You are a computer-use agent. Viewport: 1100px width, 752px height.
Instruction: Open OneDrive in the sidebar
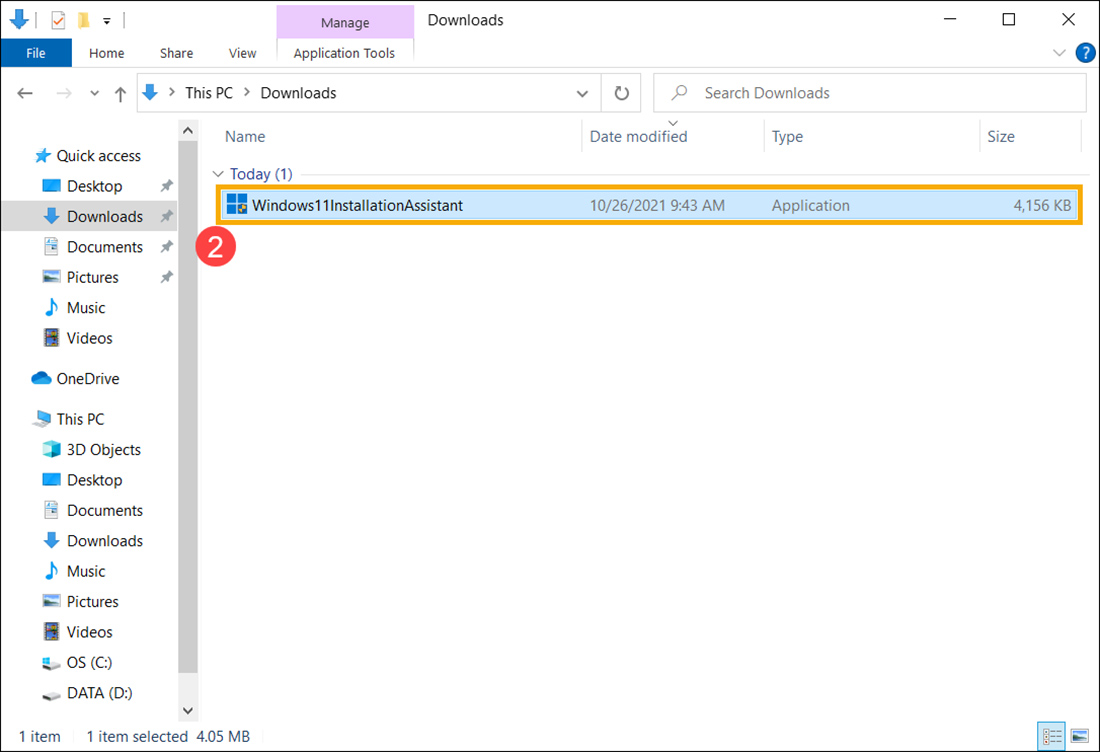[x=84, y=378]
